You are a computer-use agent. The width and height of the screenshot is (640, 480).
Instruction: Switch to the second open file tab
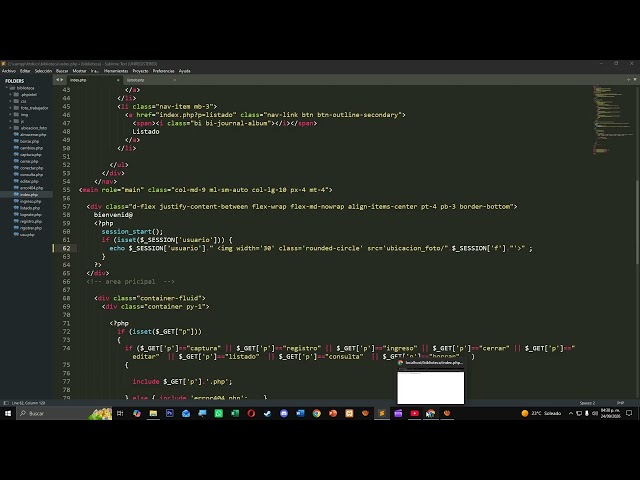point(150,80)
